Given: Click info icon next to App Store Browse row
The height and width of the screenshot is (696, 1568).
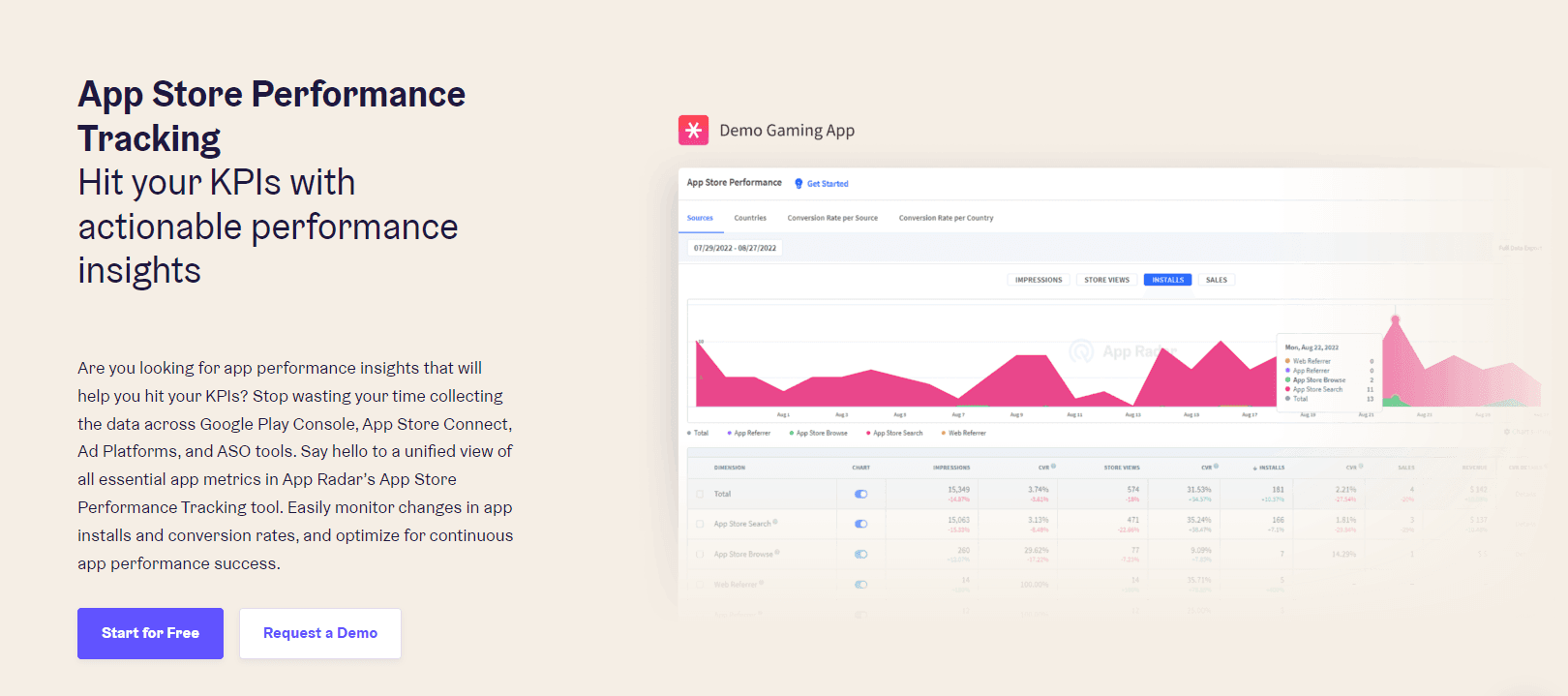Looking at the screenshot, I should pyautogui.click(x=777, y=553).
